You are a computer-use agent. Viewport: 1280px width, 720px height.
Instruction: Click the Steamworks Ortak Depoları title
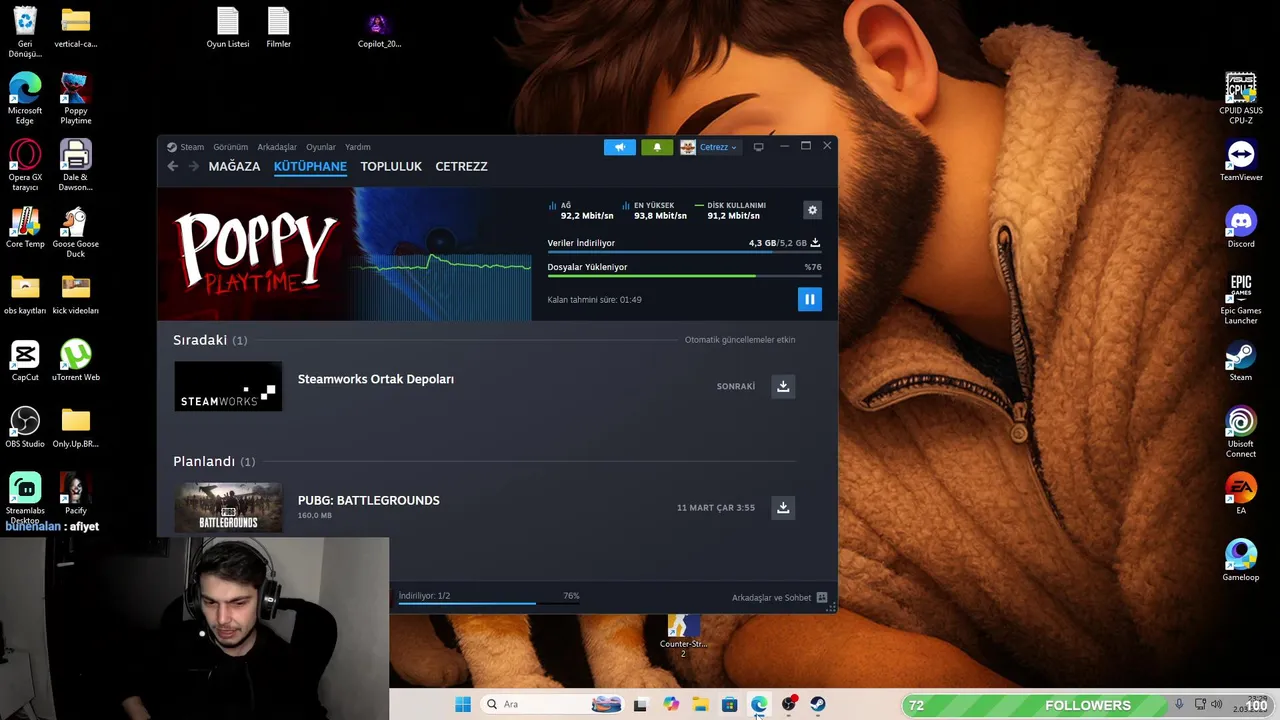coord(375,379)
